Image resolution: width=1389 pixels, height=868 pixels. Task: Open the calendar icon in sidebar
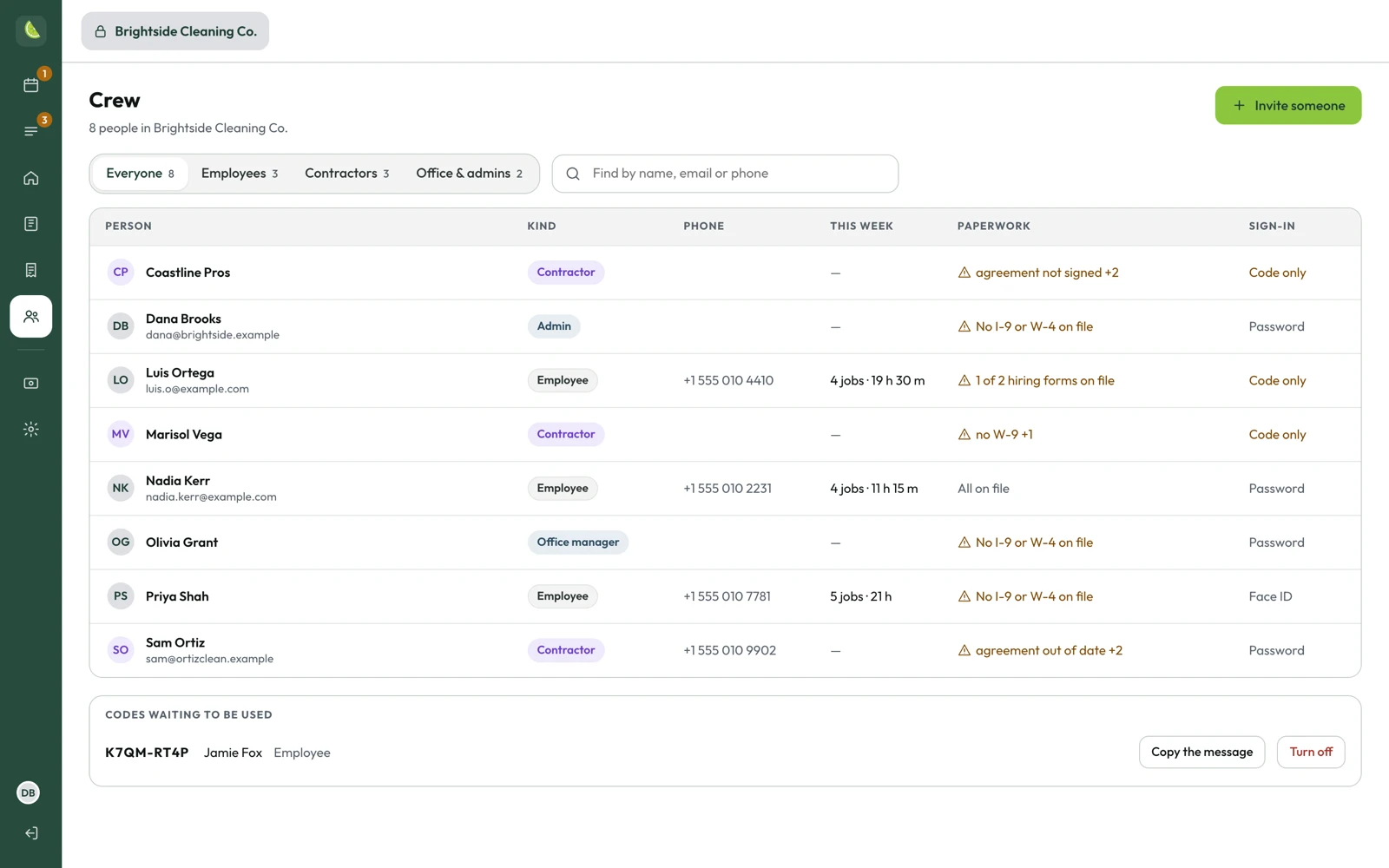coord(31,85)
